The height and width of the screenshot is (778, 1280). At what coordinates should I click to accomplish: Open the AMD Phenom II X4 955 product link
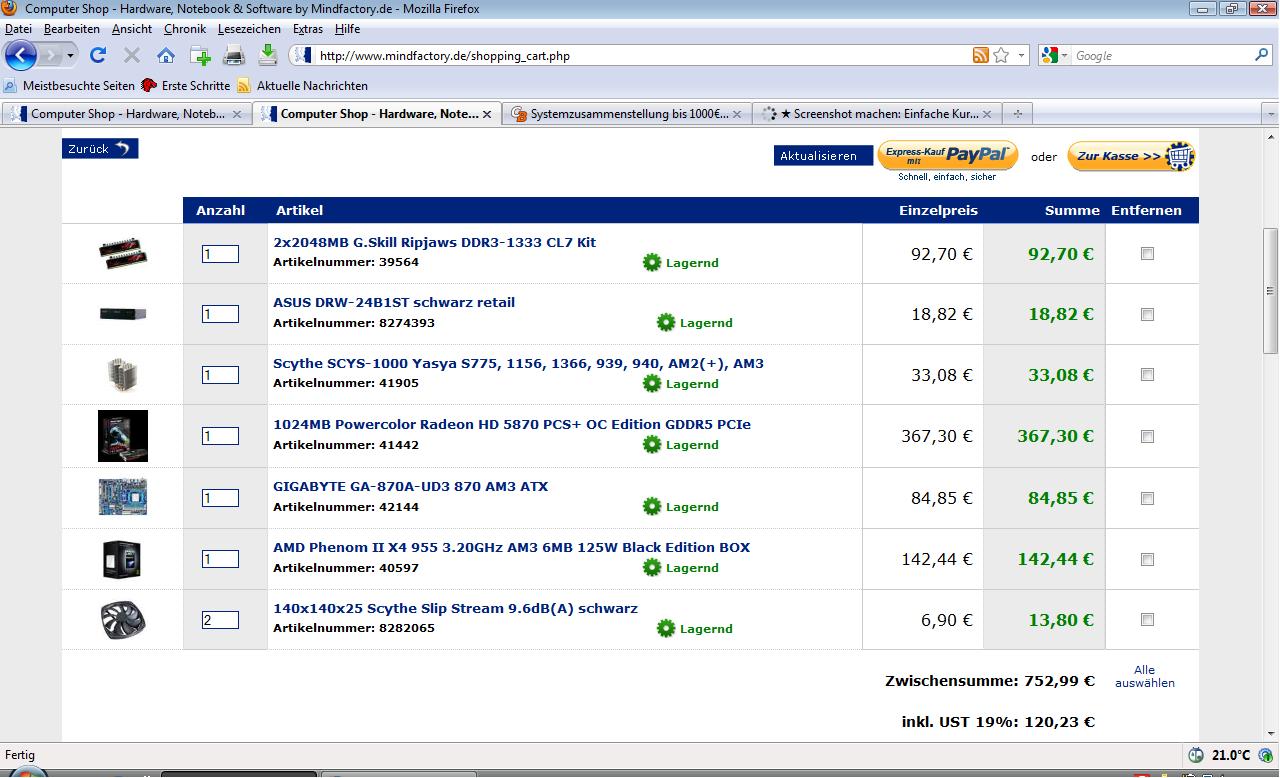pyautogui.click(x=511, y=547)
